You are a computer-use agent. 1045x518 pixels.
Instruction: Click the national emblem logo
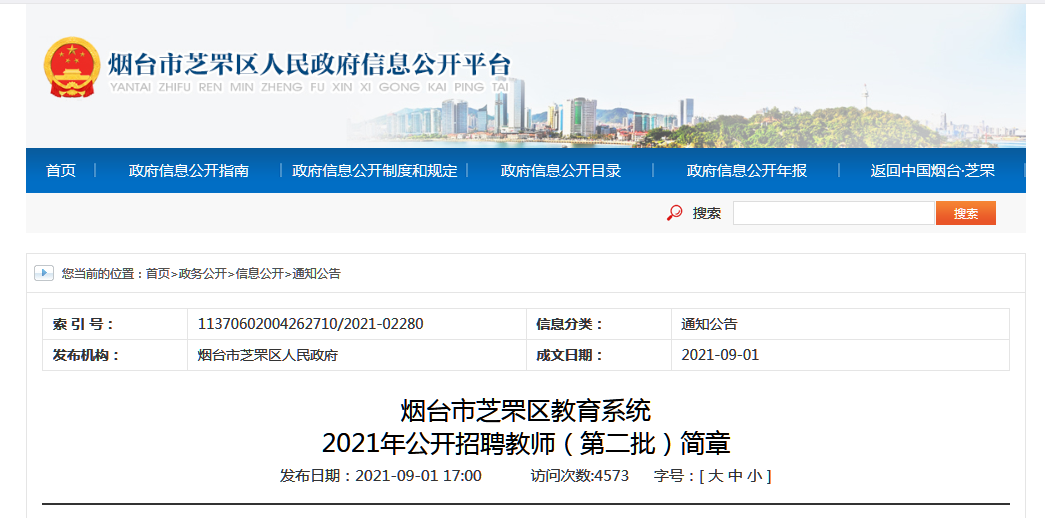pyautogui.click(x=72, y=68)
